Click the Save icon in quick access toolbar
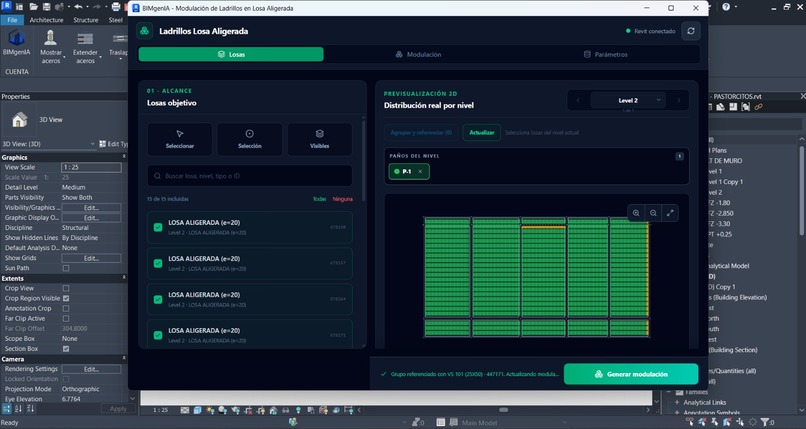The image size is (806, 429). point(46,7)
